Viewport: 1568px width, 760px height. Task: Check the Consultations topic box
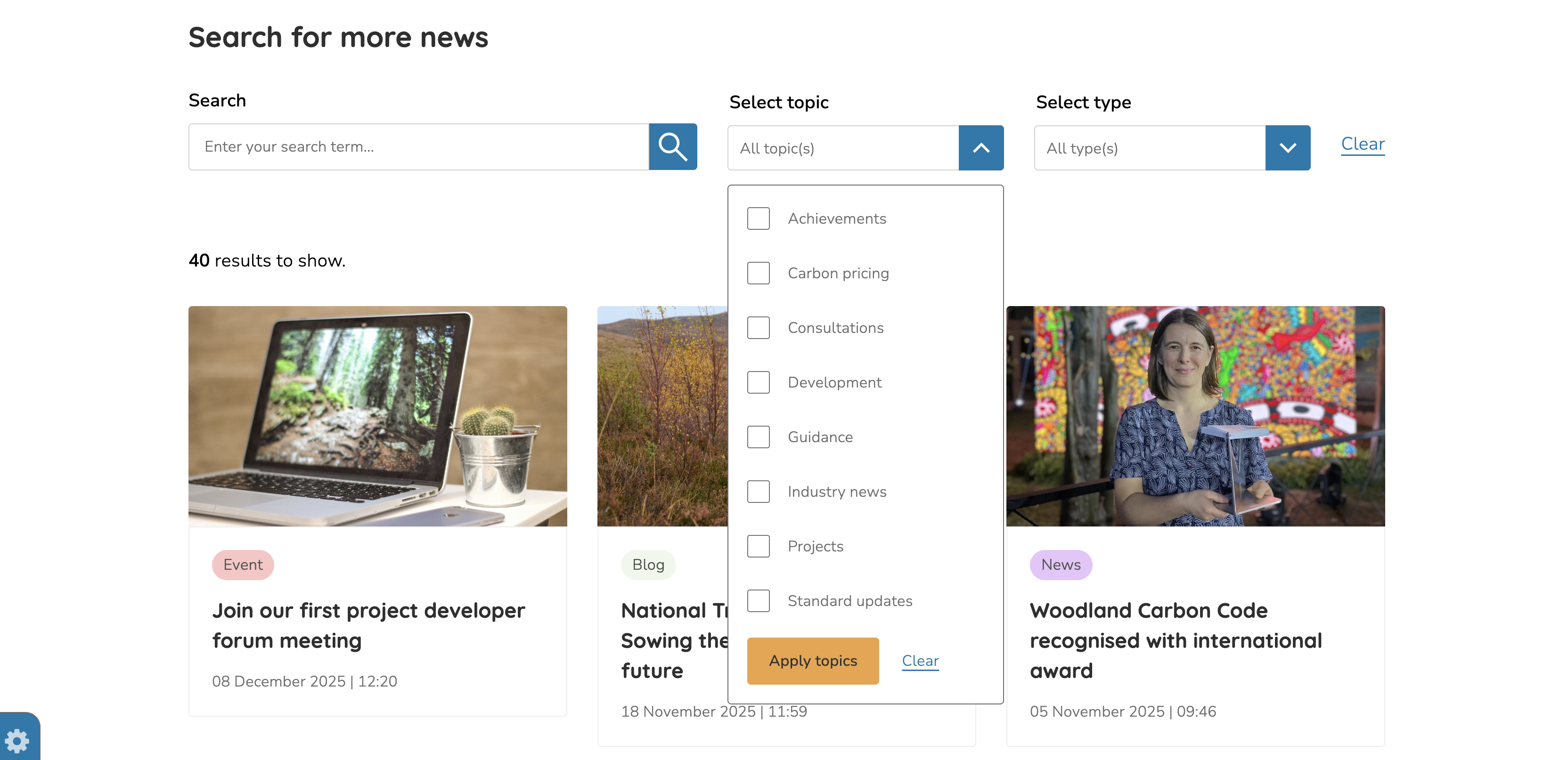point(759,328)
